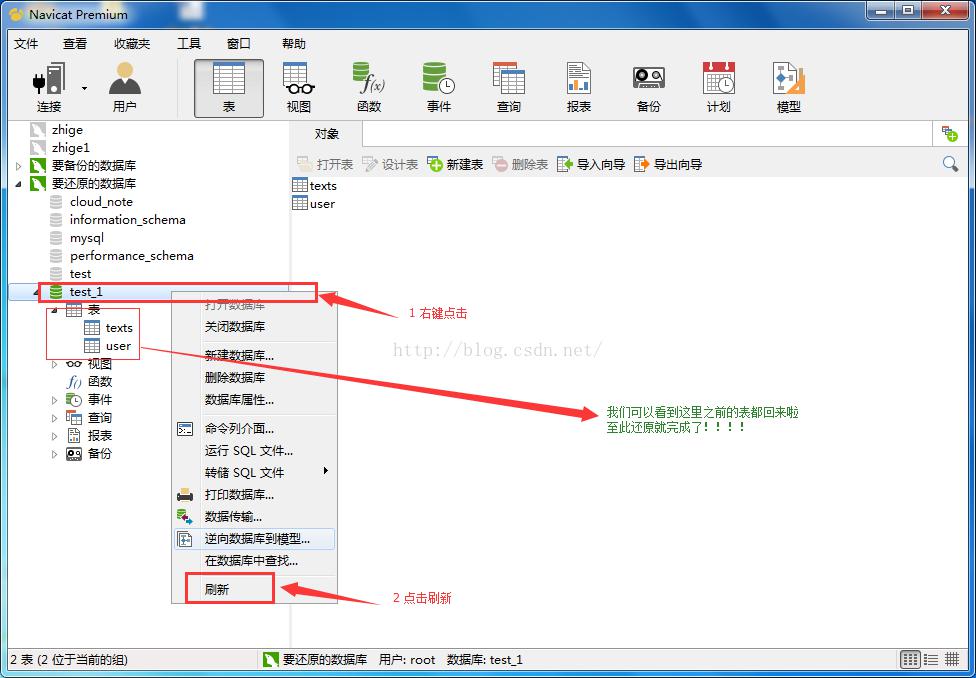Screen dimensions: 976x678
Task: Open the 转储 SQL 文件 submenu
Action: 254,473
